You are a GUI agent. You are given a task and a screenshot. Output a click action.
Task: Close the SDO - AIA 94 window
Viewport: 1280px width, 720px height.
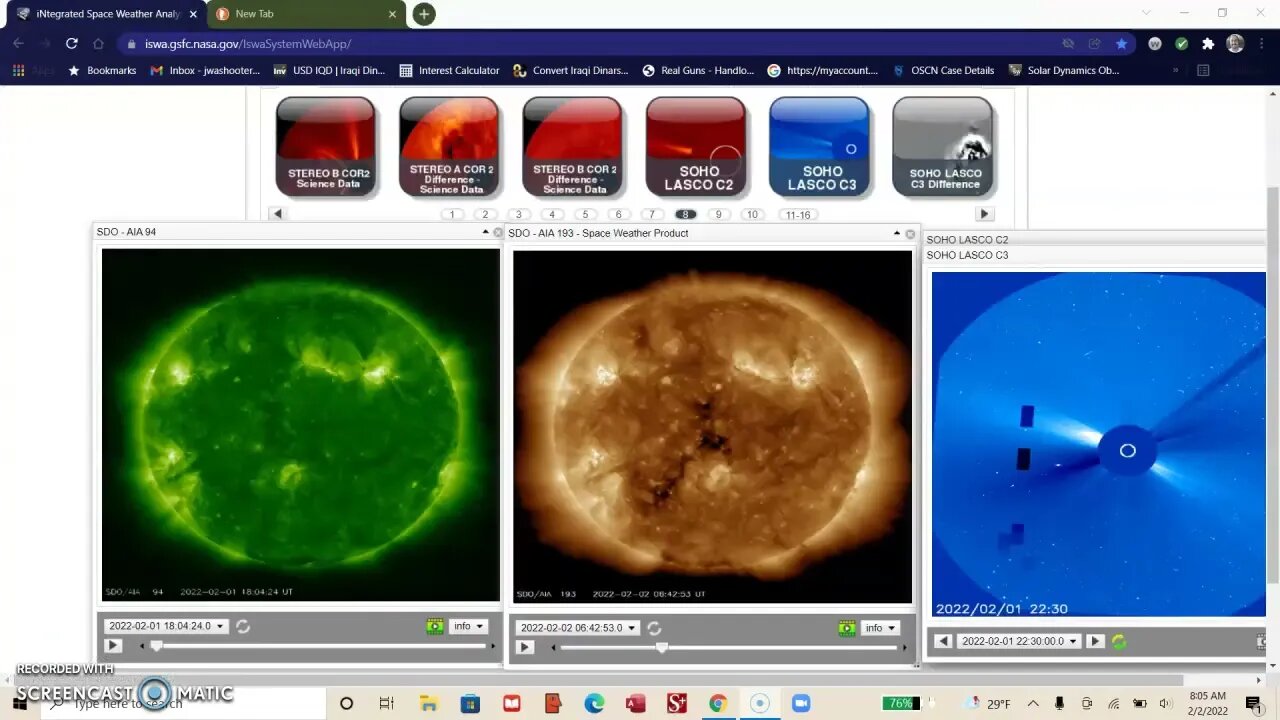pyautogui.click(x=498, y=232)
